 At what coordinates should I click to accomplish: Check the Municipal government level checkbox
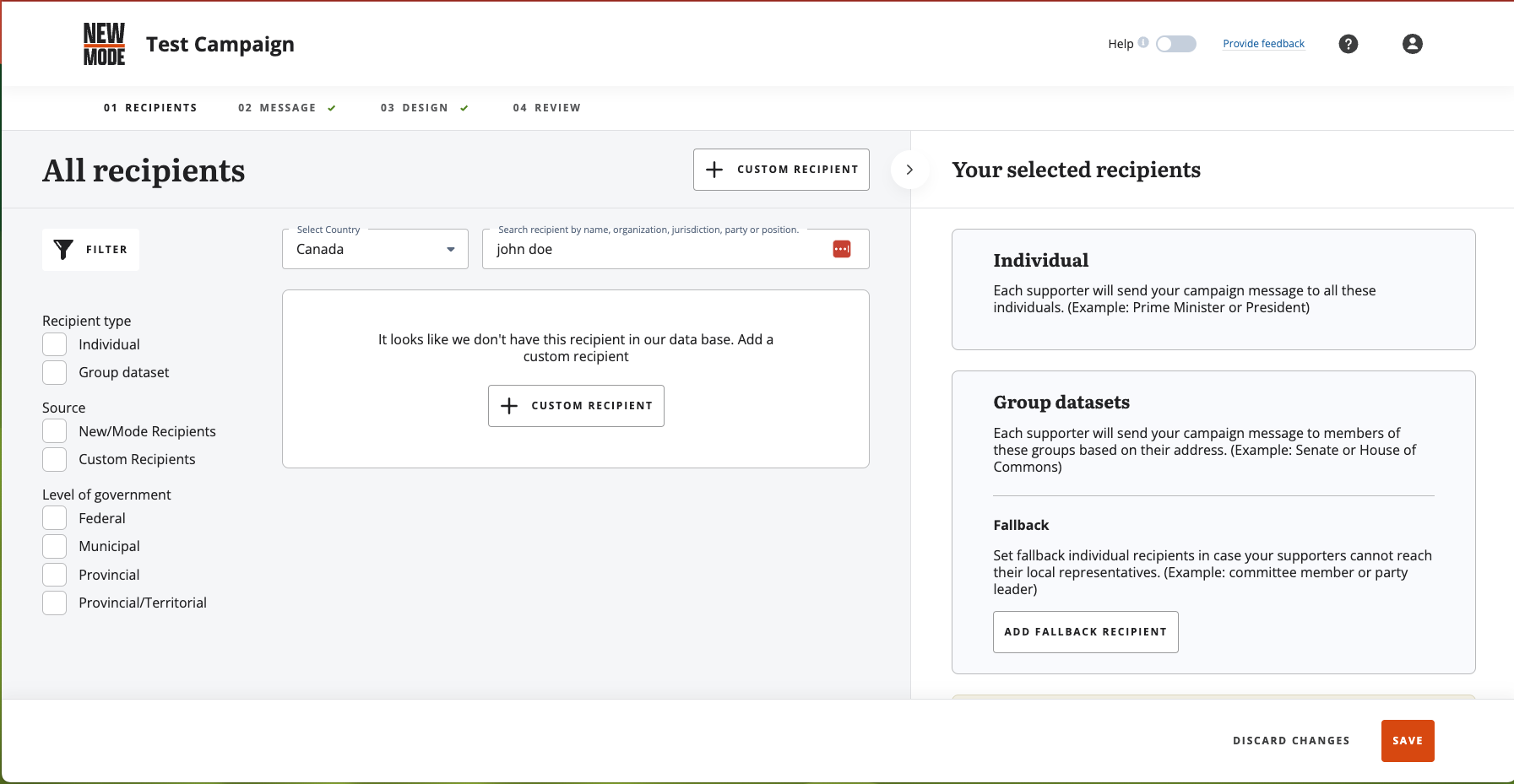(55, 546)
